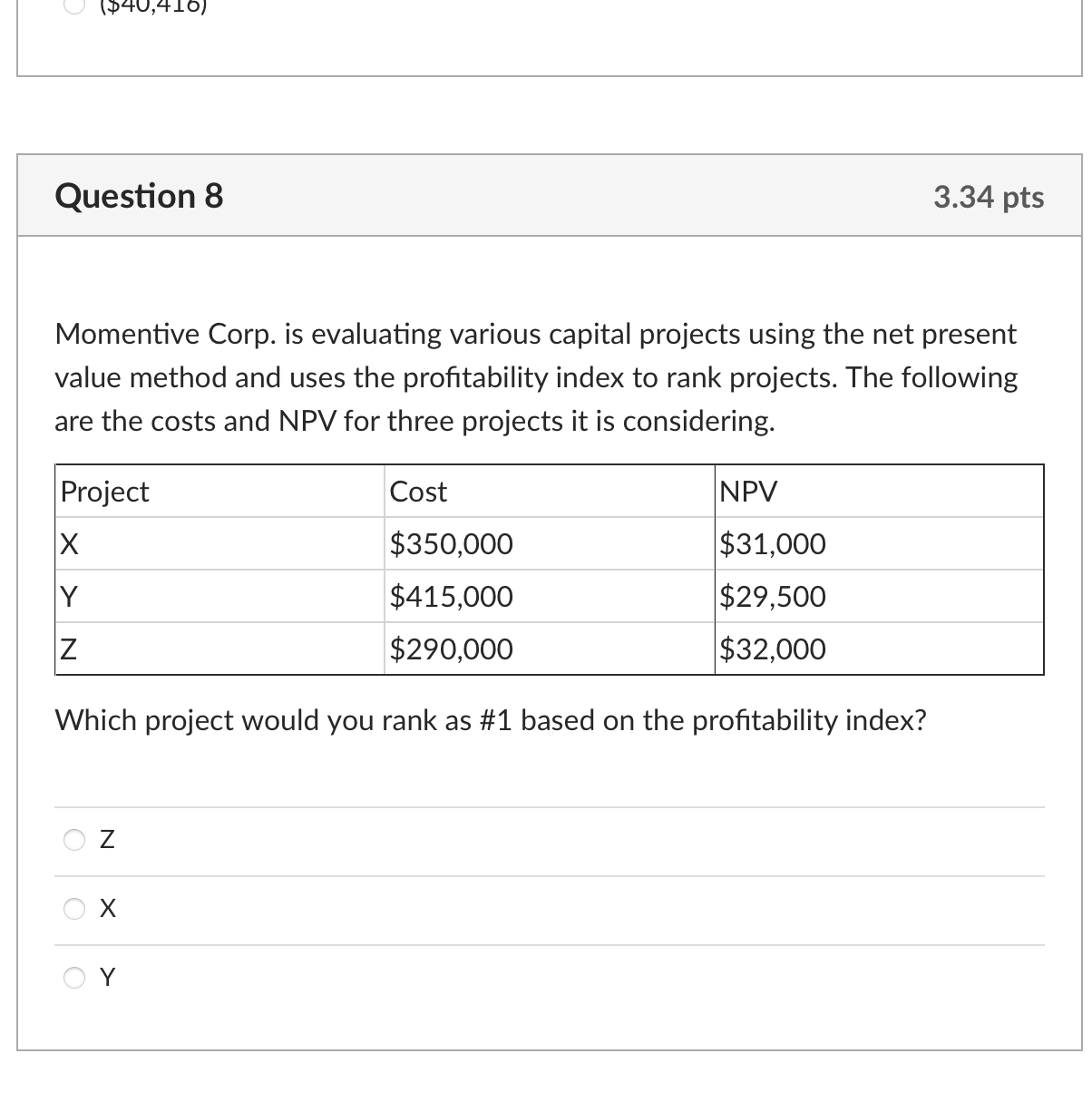
Task: Select the radio button for answer Z
Action: coord(74,839)
